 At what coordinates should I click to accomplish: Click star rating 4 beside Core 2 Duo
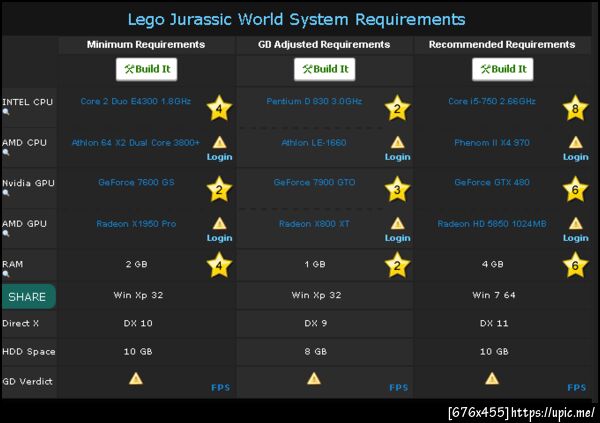(x=219, y=108)
